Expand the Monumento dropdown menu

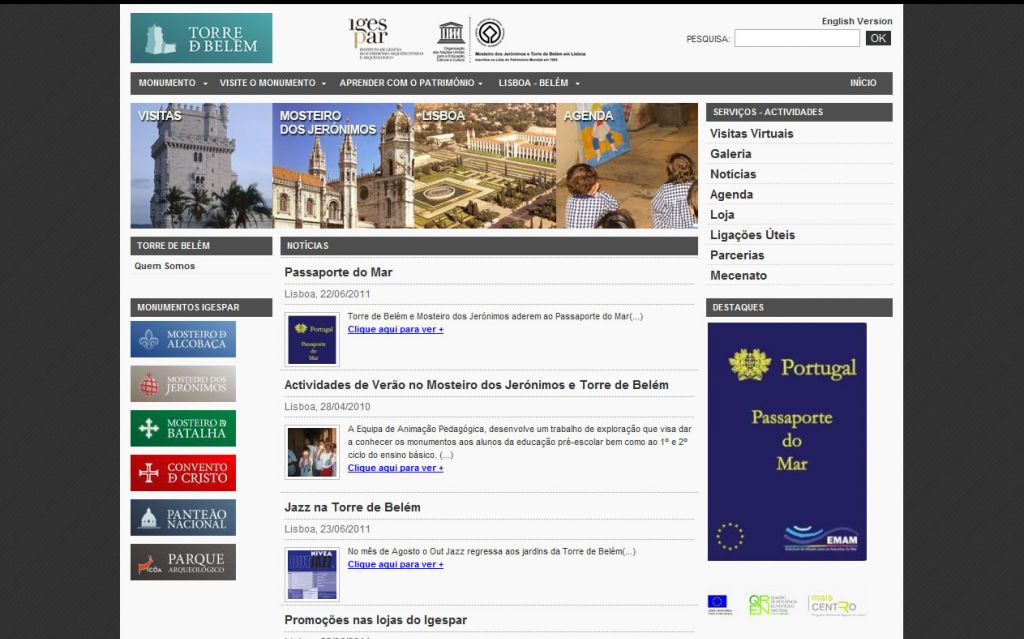172,83
